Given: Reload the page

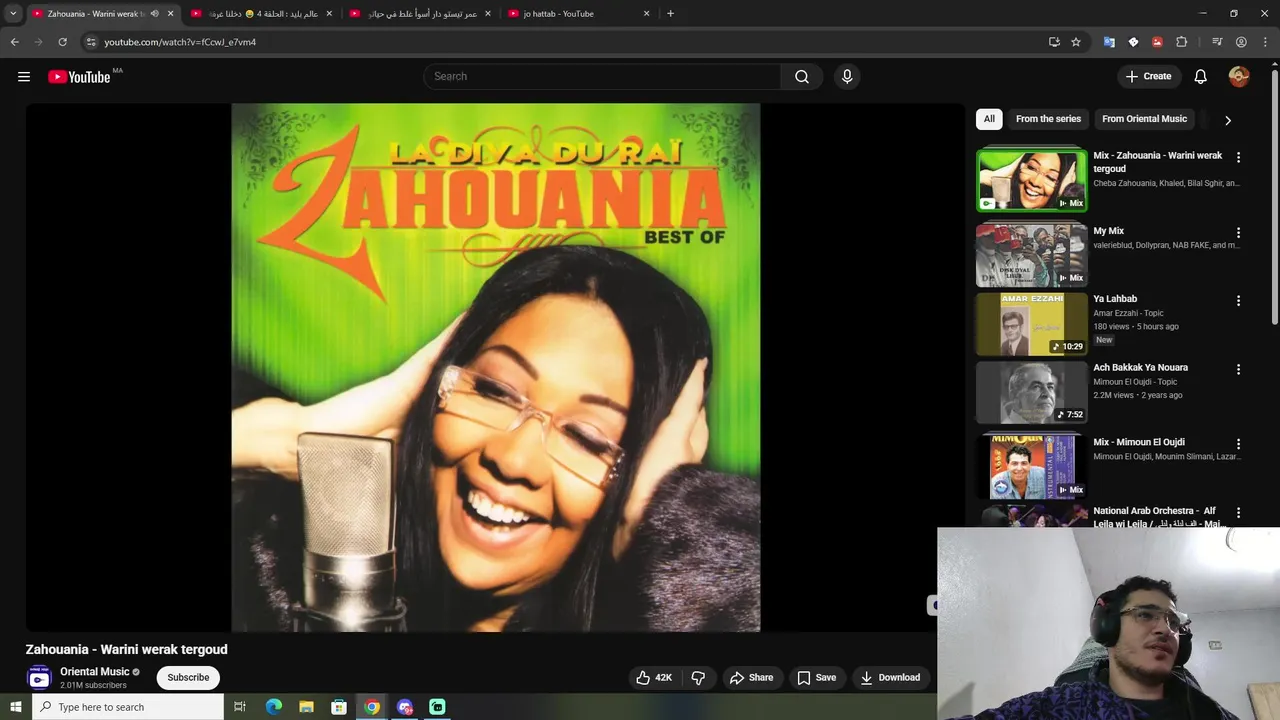Looking at the screenshot, I should (62, 42).
